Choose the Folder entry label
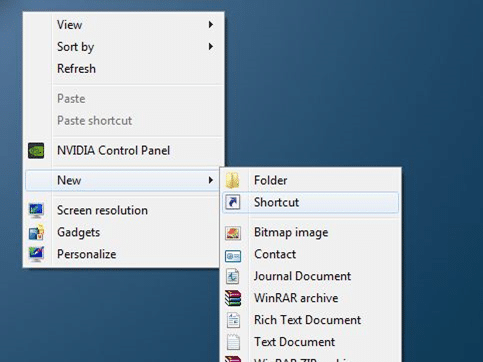Screen dimensions: 483x362 [270, 180]
